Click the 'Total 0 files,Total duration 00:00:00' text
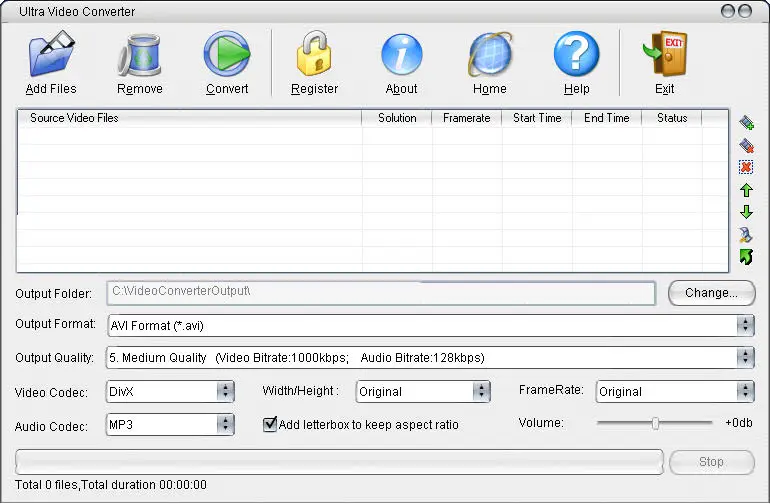 tap(111, 485)
